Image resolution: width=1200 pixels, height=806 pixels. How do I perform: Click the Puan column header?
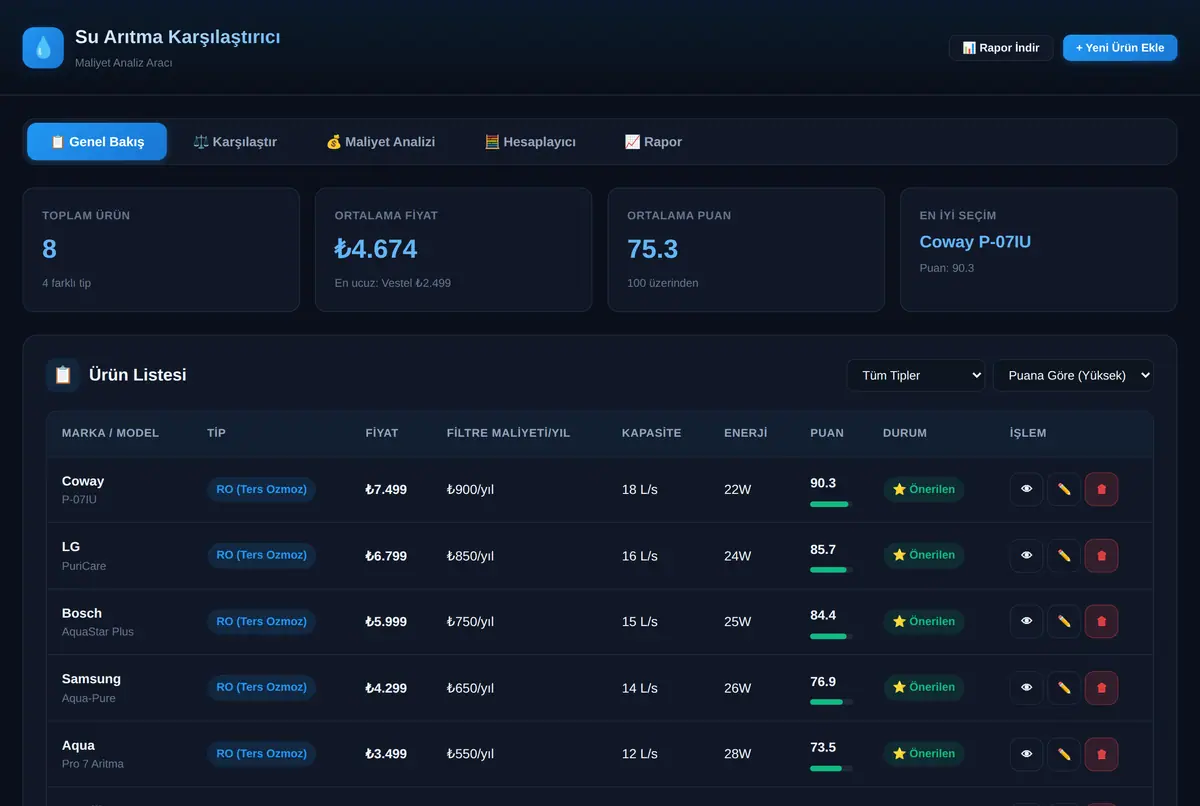[827, 433]
